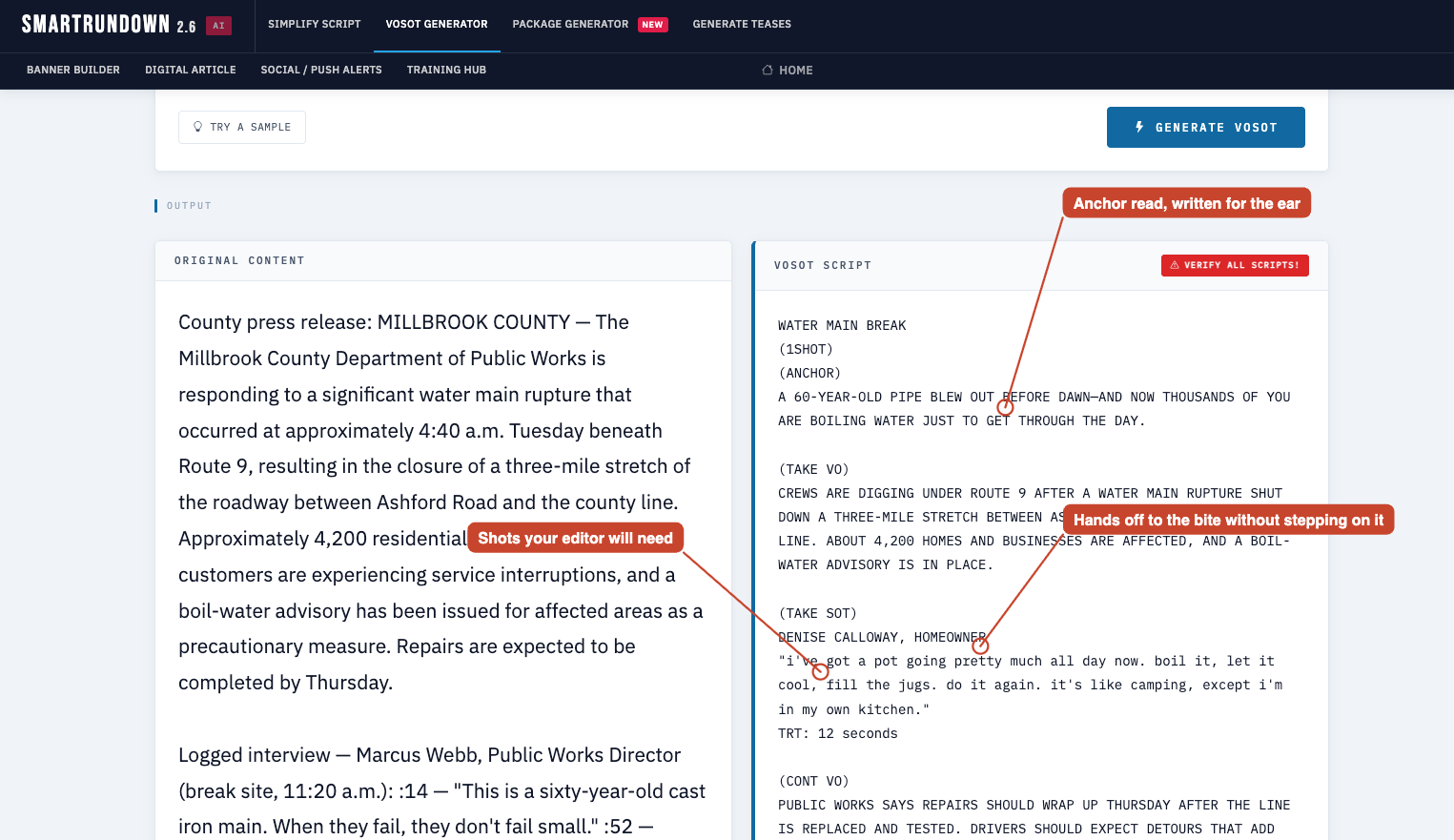Select the VOSOT Generator tab
The width and height of the screenshot is (1454, 840).
point(437,24)
